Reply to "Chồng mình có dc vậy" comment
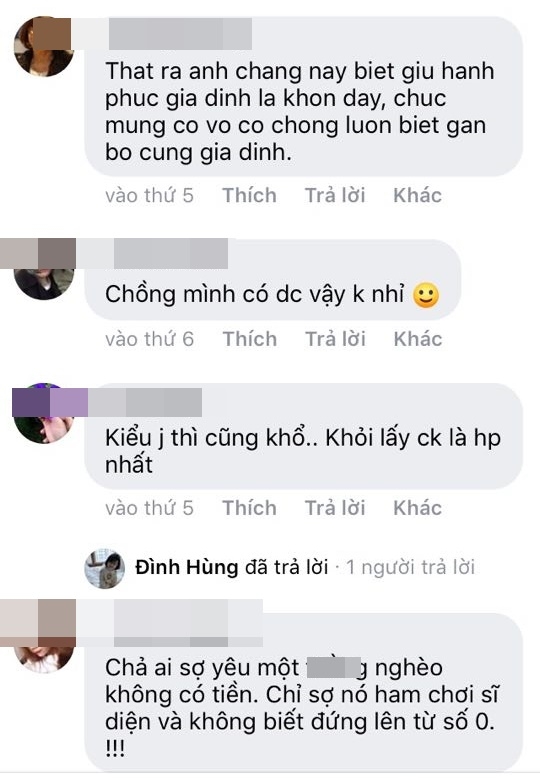This screenshot has height=778, width=540. (x=336, y=339)
